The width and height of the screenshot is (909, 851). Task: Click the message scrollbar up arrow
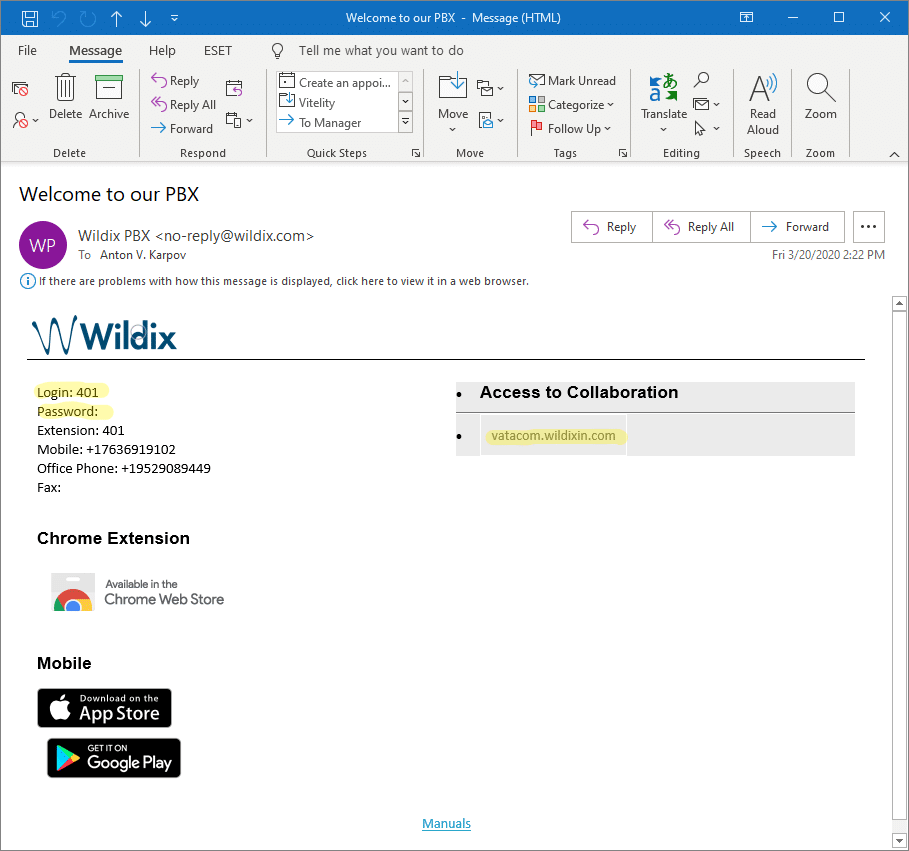pyautogui.click(x=899, y=303)
